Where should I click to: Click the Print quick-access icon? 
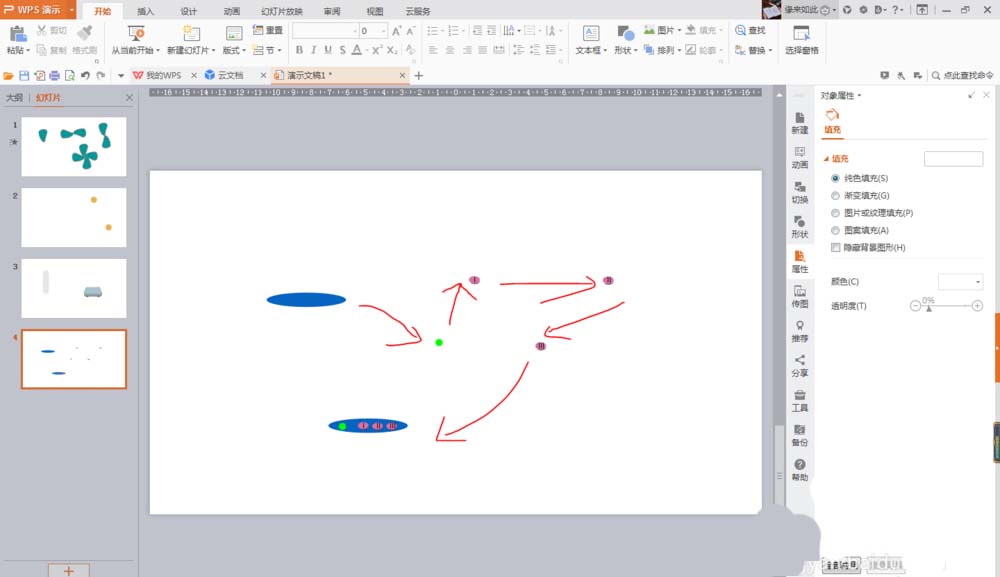pos(55,75)
